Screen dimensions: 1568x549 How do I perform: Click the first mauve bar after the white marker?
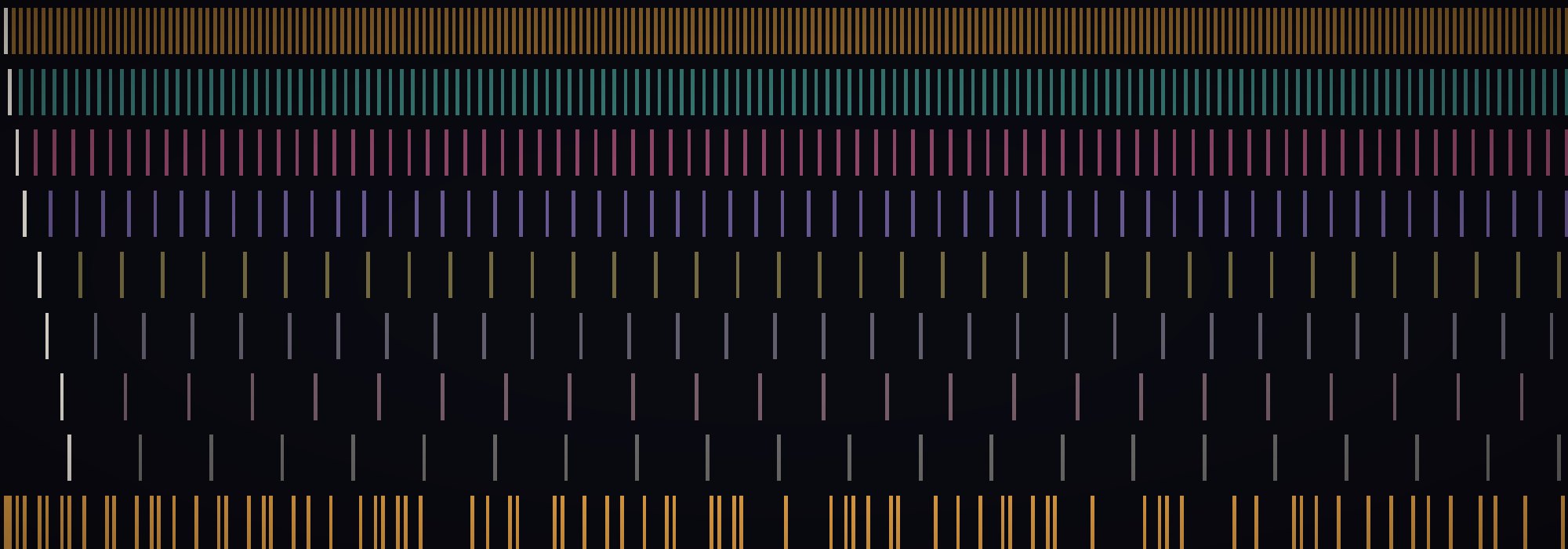[125, 397]
